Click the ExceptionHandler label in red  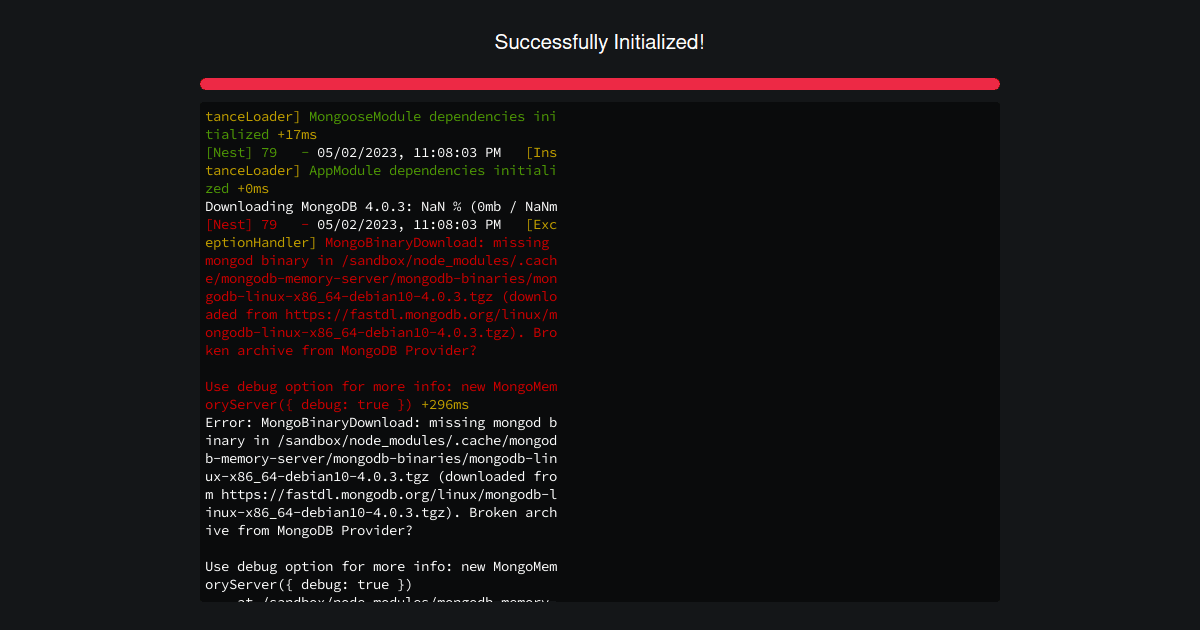pos(250,242)
